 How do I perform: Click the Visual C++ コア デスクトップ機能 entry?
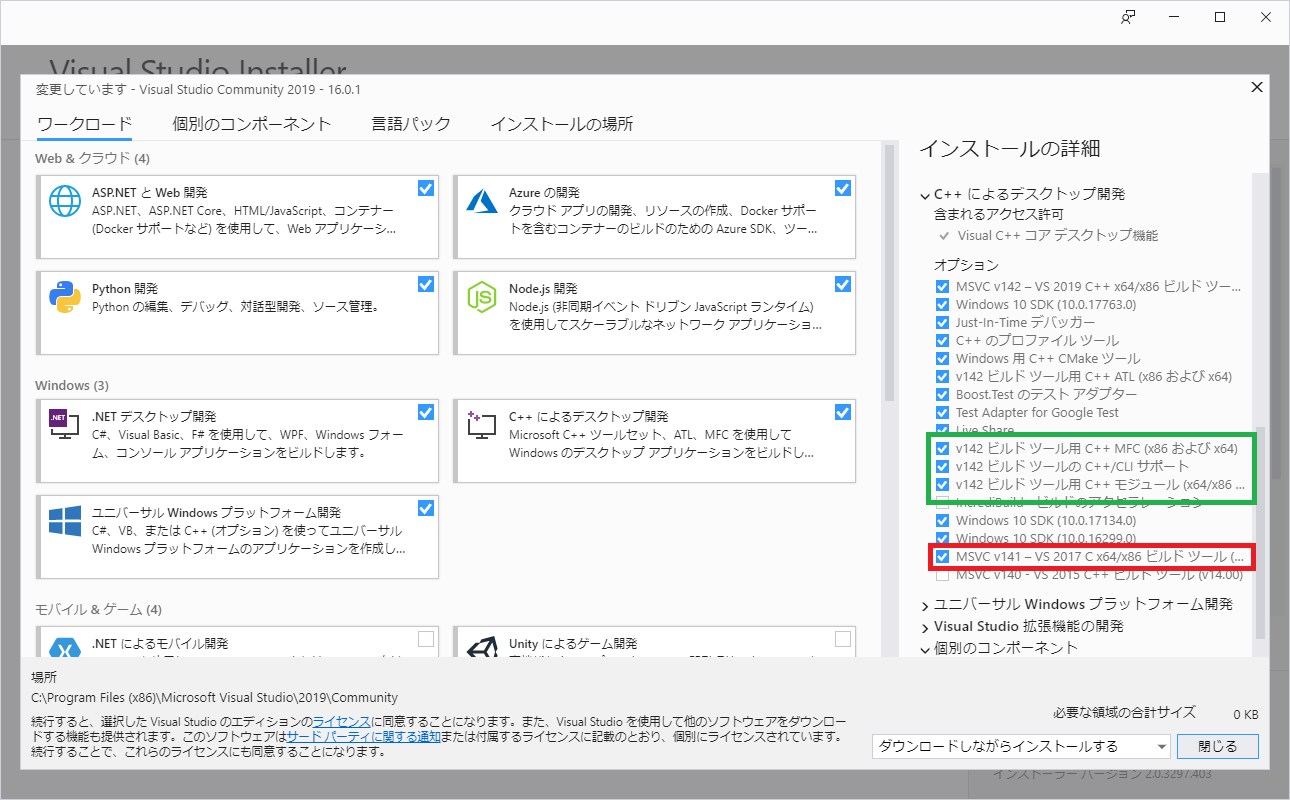[1058, 236]
